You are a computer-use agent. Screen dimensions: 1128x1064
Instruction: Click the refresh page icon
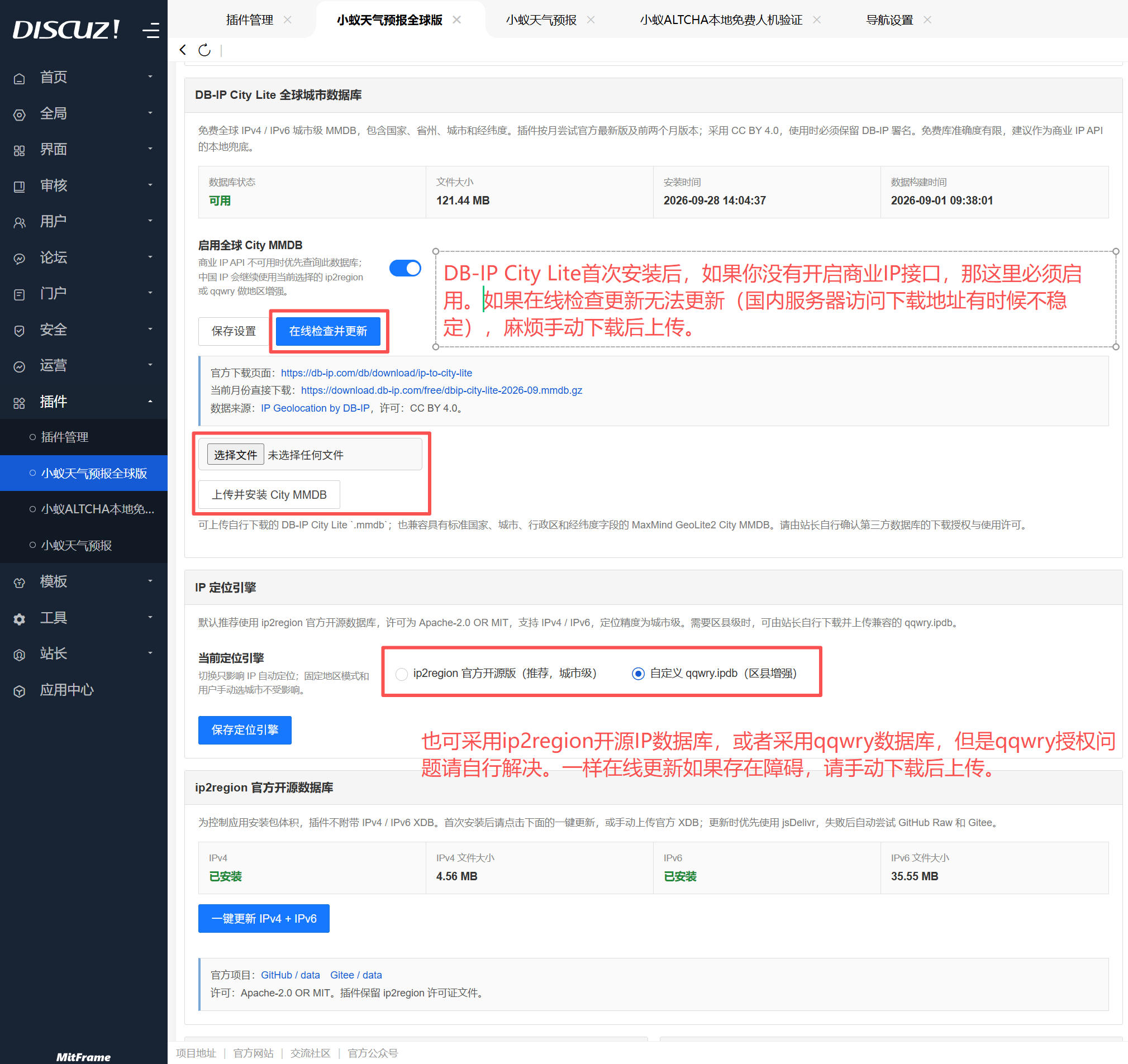[204, 50]
